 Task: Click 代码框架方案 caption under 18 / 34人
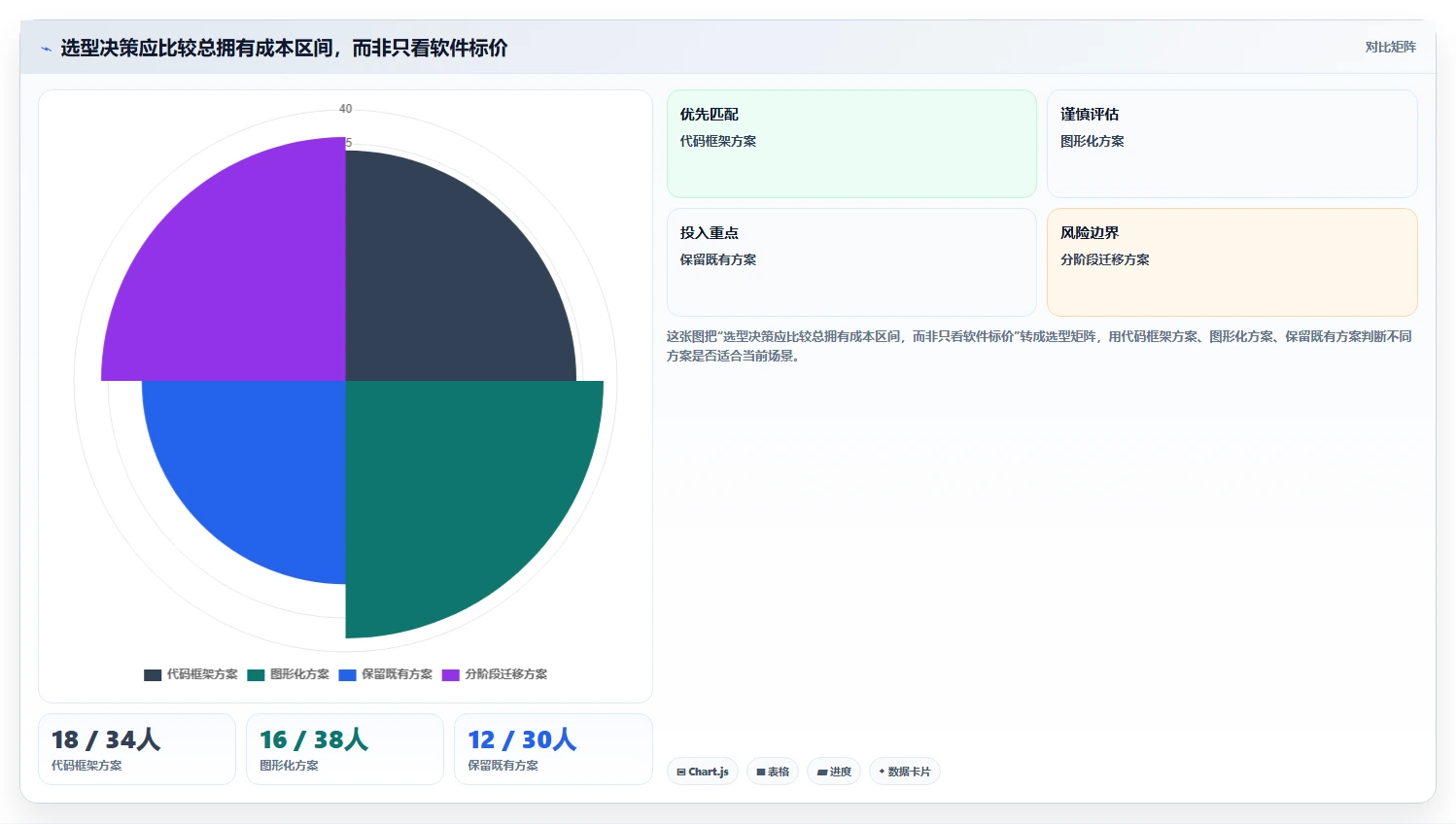click(x=87, y=766)
